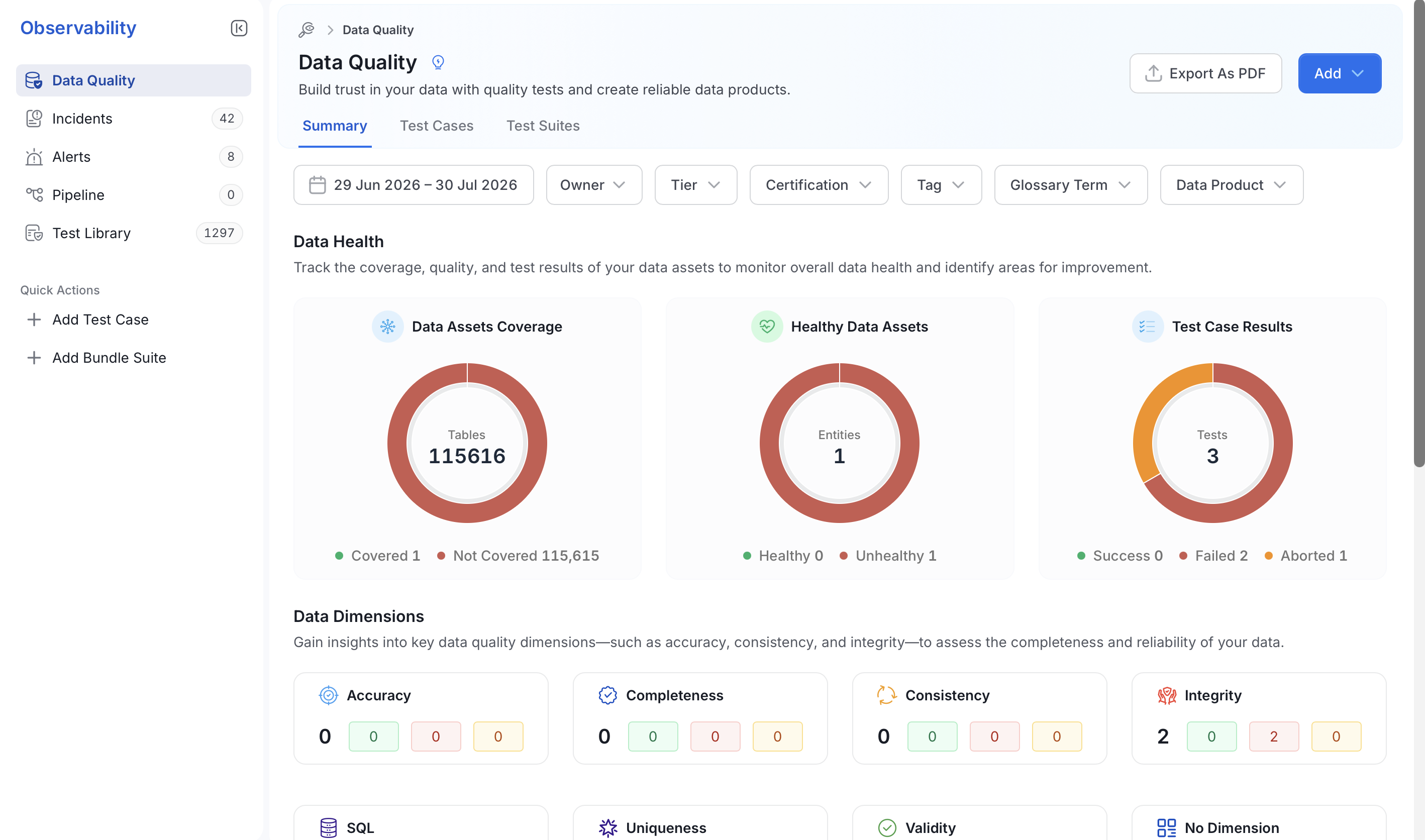Expand the Add button dropdown

(x=1339, y=73)
